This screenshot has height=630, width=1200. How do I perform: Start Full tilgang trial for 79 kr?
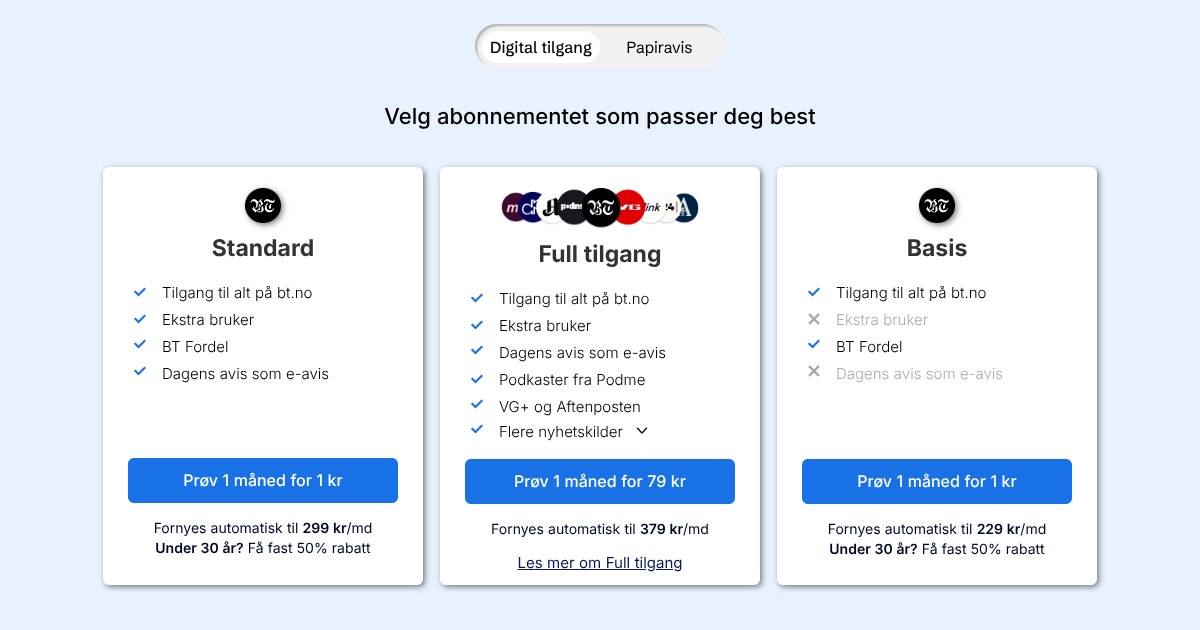(600, 481)
